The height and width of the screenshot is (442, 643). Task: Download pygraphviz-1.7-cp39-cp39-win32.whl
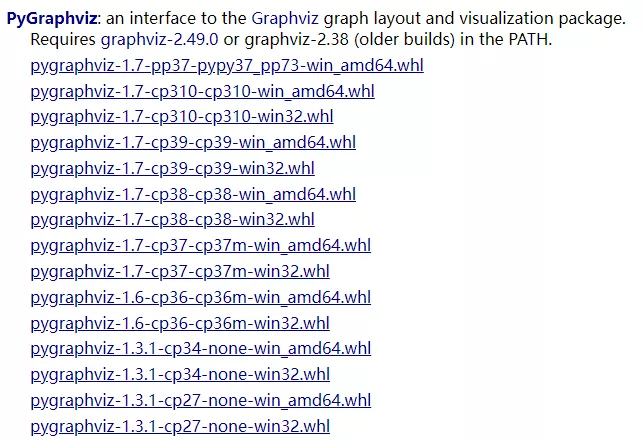(x=172, y=169)
